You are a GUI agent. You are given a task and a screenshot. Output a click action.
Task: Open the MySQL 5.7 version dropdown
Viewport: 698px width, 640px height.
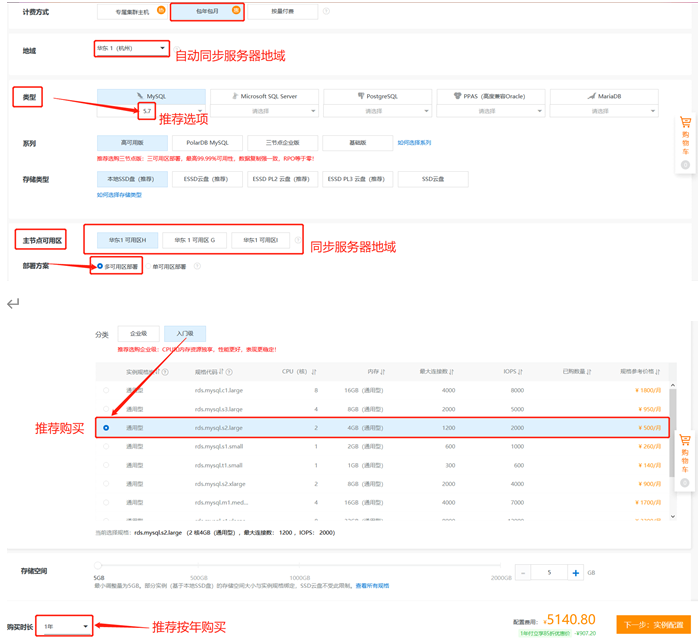point(151,111)
